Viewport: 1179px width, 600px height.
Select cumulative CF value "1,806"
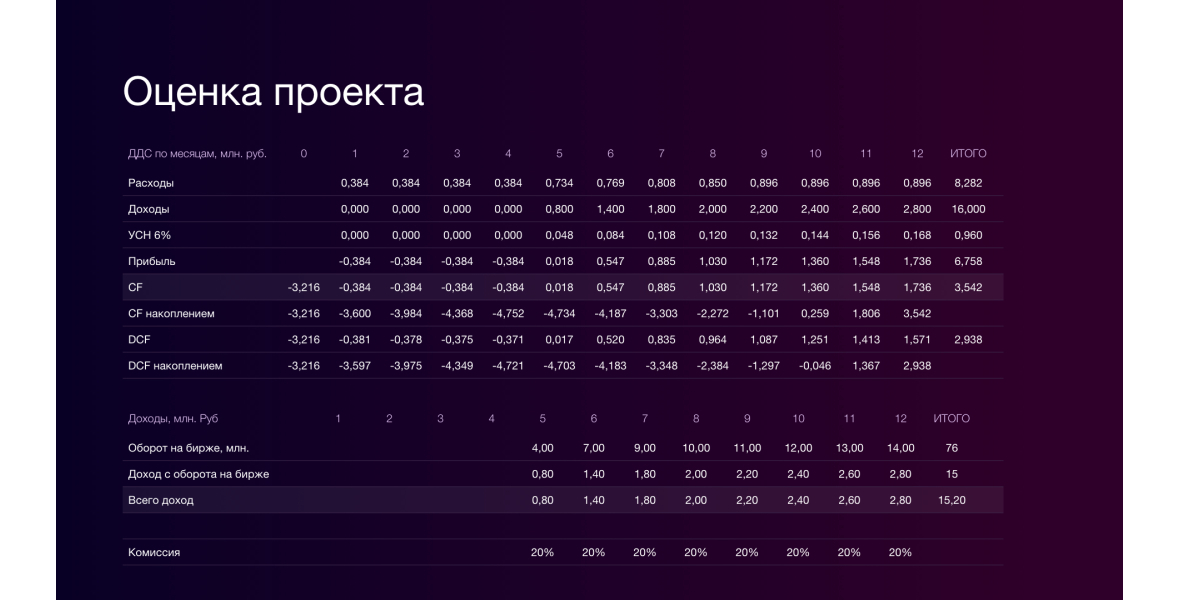[x=865, y=314]
